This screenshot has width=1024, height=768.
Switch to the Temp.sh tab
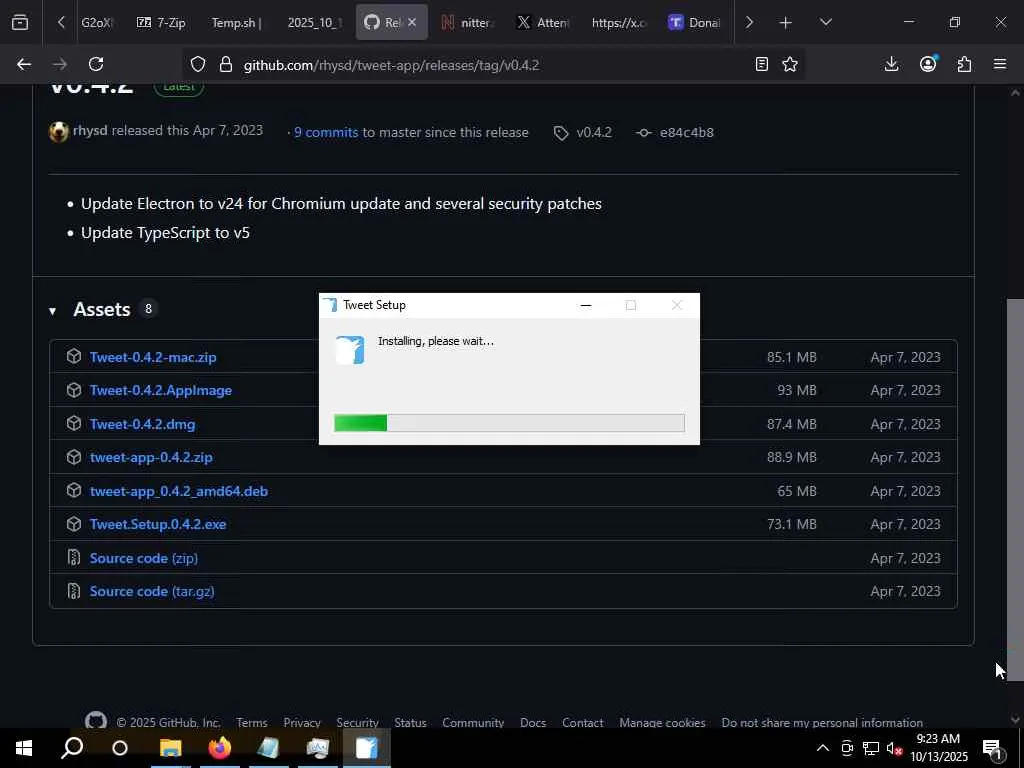236,22
